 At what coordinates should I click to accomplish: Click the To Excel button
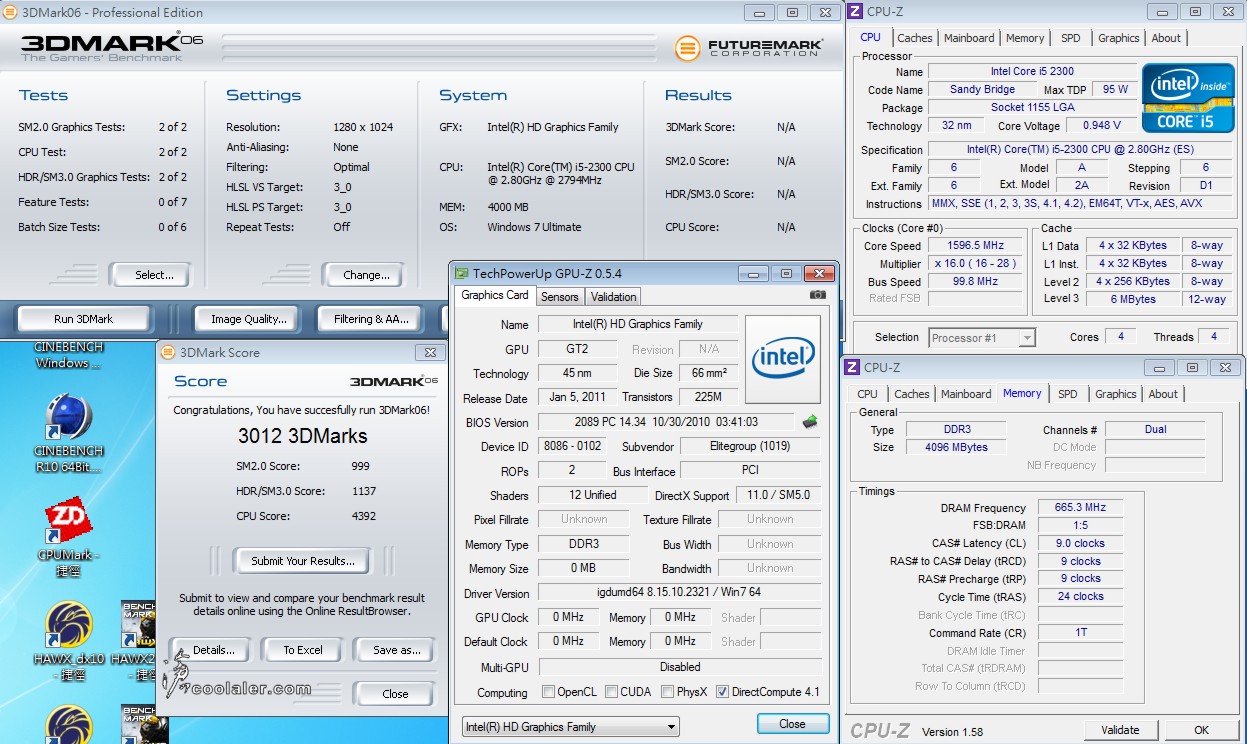[x=303, y=650]
